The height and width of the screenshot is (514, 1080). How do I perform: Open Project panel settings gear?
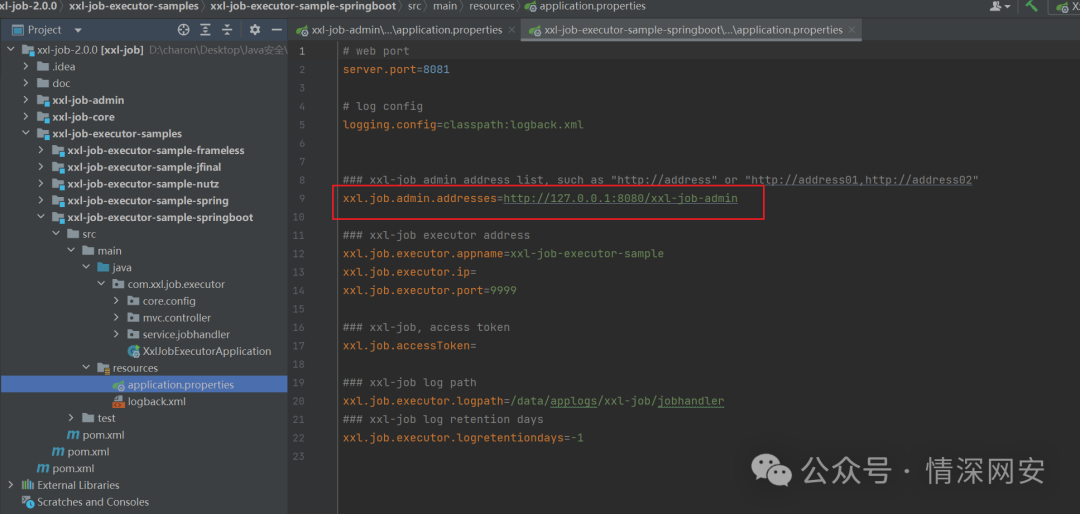coord(255,30)
